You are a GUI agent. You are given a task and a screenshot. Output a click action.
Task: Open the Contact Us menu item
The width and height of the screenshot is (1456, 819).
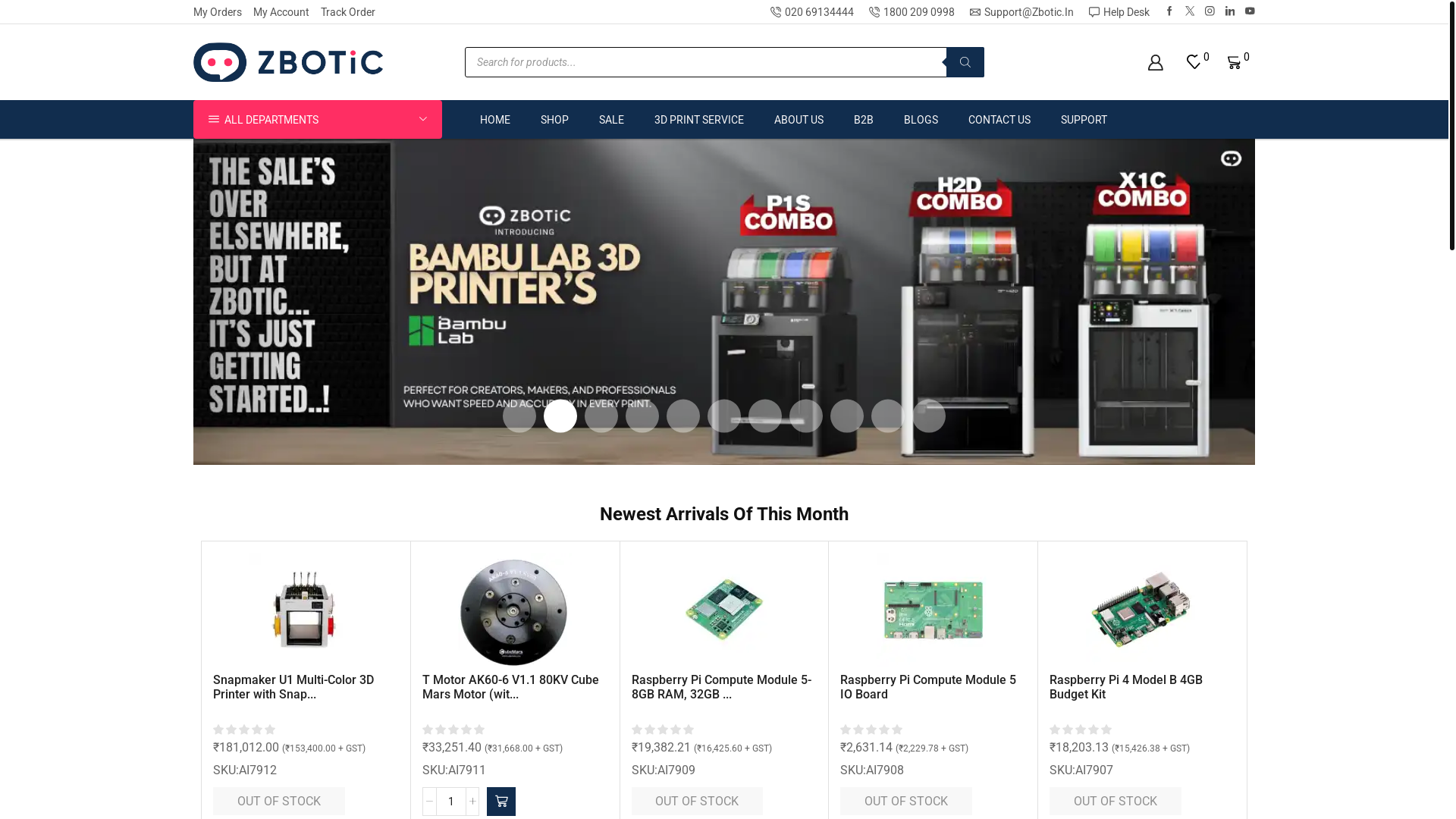999,120
